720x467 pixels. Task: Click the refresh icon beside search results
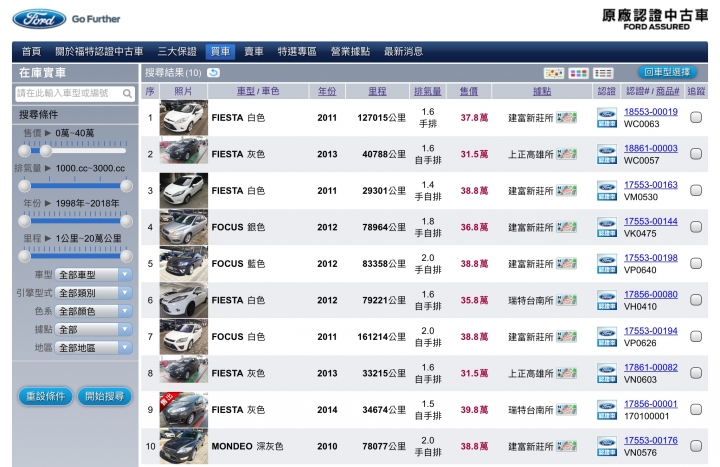[x=214, y=73]
